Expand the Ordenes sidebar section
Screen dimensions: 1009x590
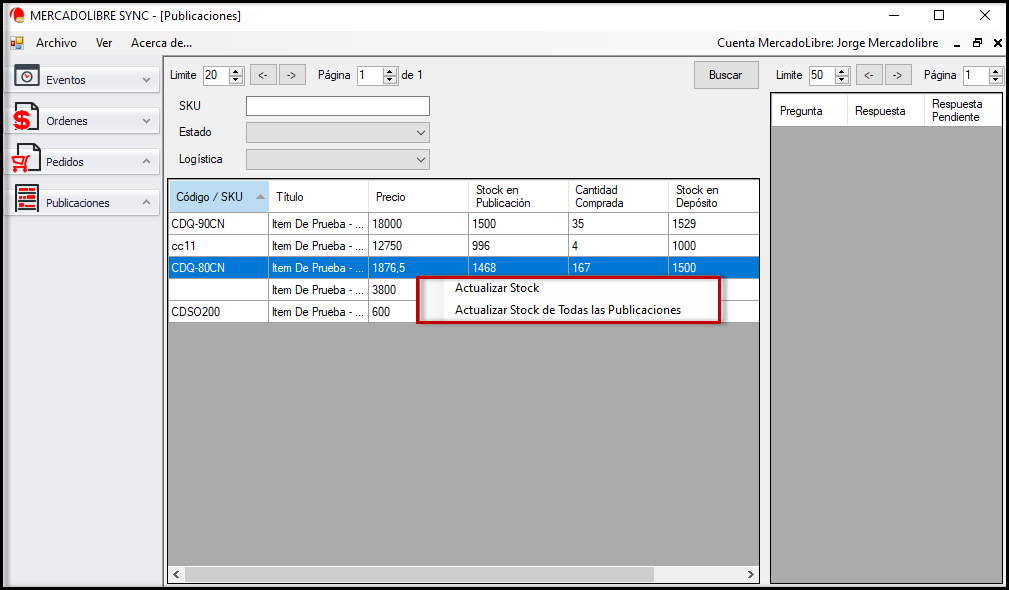tap(146, 121)
